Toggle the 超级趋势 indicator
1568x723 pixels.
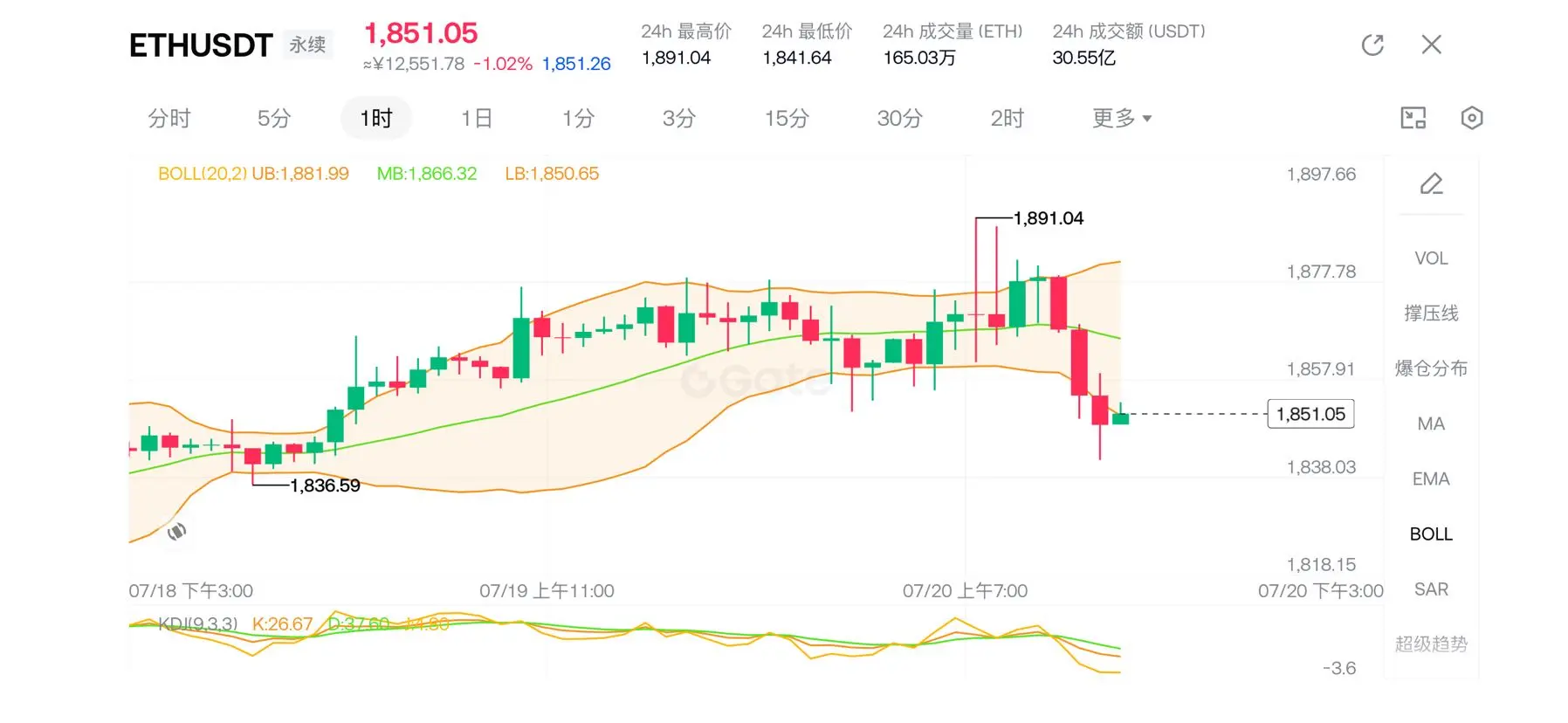coord(1431,644)
